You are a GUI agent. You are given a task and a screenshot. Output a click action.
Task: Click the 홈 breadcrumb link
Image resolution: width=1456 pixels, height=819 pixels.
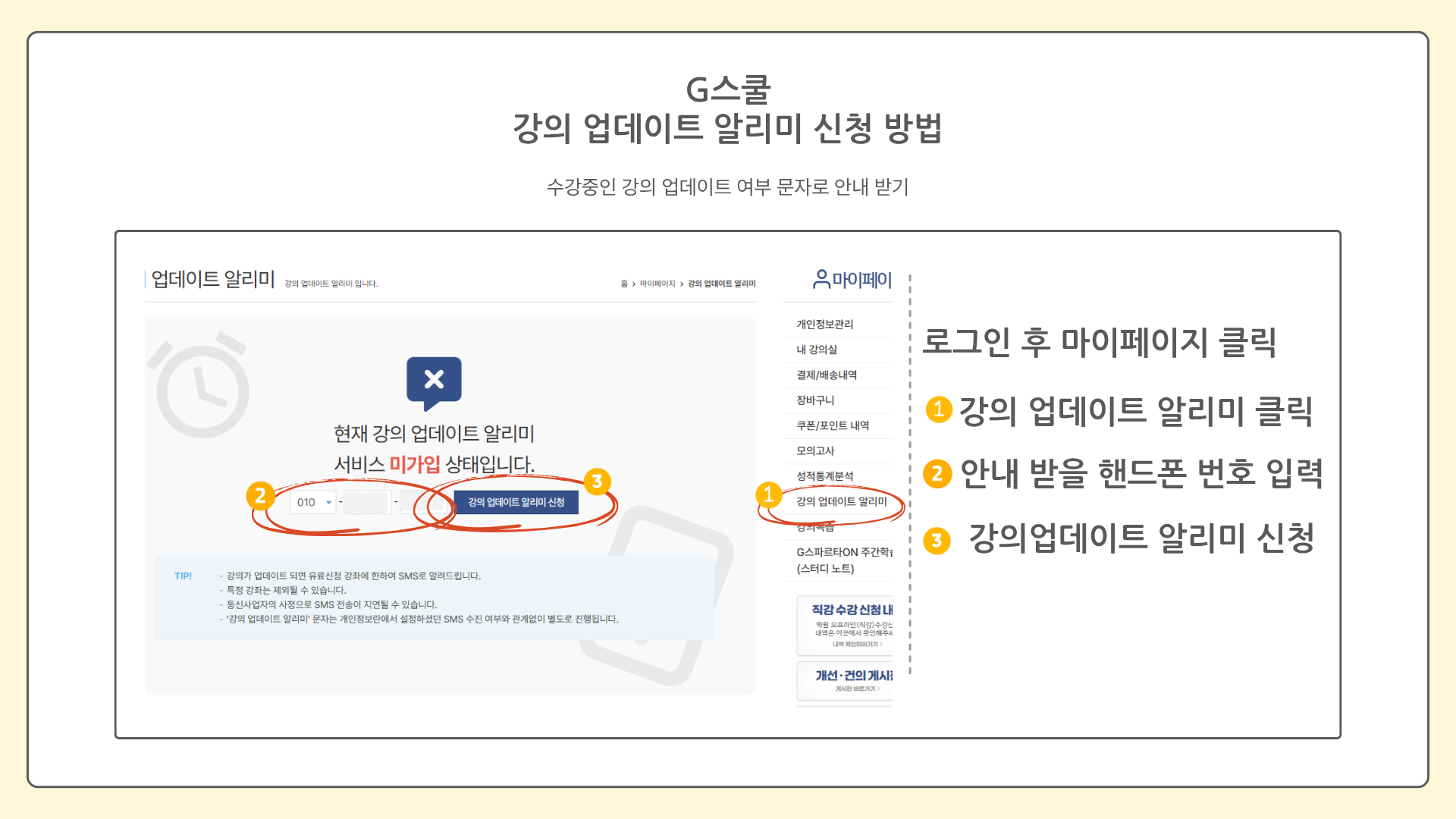point(623,284)
